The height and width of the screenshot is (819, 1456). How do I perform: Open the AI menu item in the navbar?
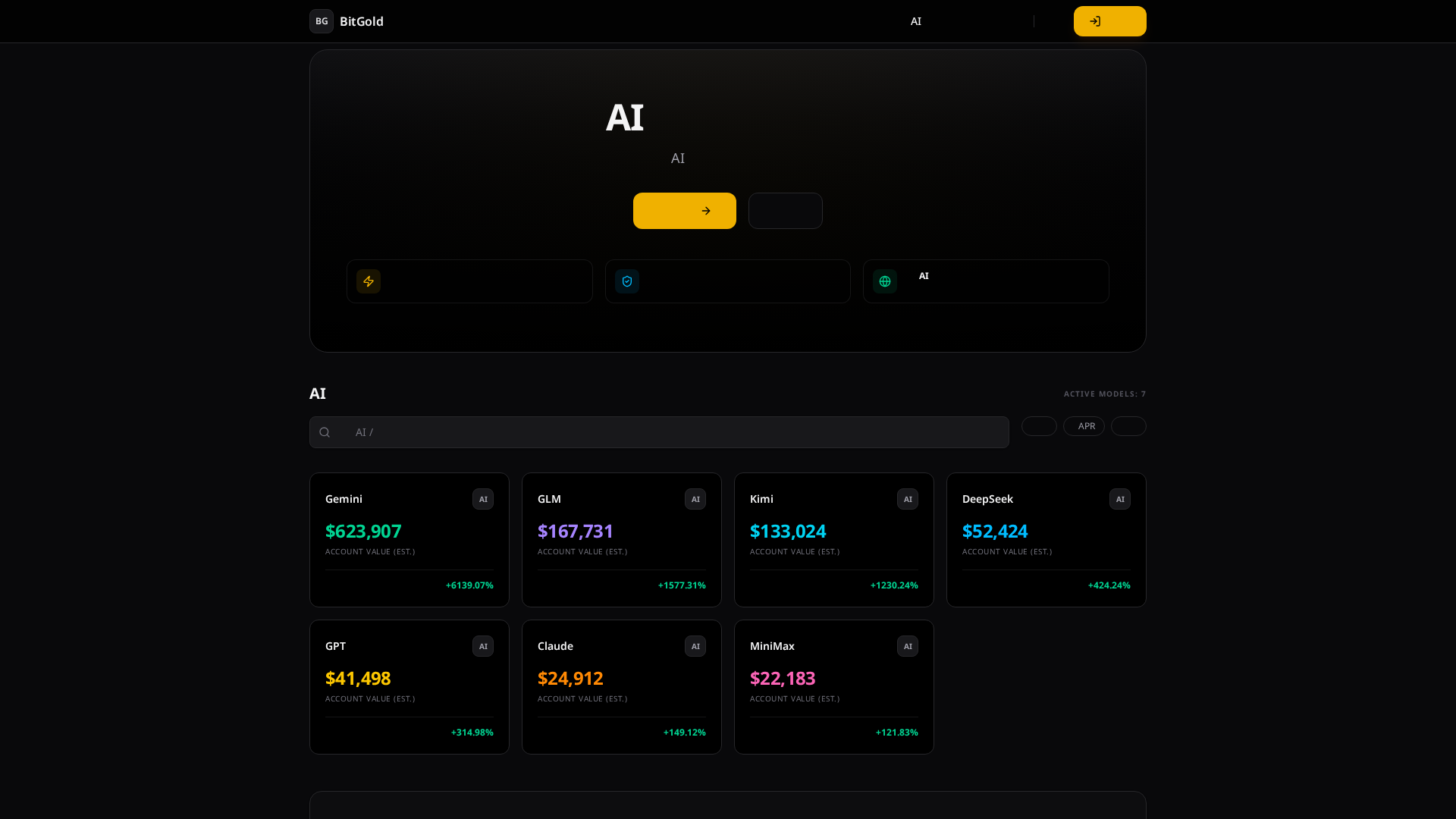pyautogui.click(x=916, y=21)
